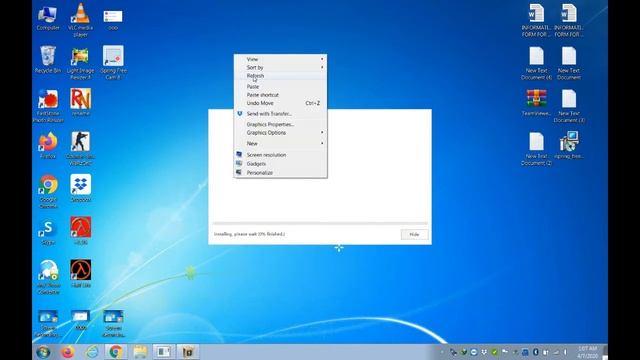The image size is (640, 360).
Task: Click the Hide button in installer
Action: point(414,234)
